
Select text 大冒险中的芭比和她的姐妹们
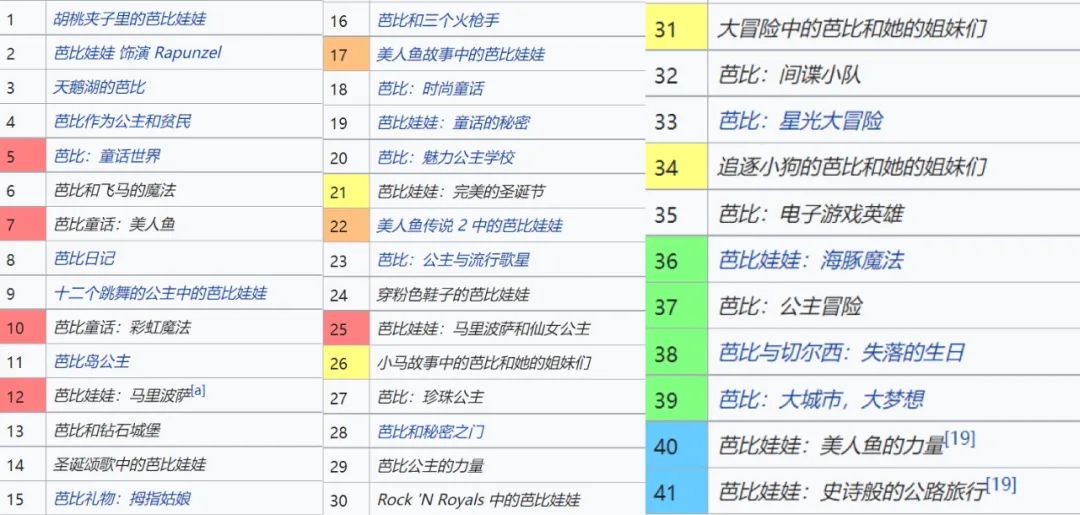click(853, 30)
